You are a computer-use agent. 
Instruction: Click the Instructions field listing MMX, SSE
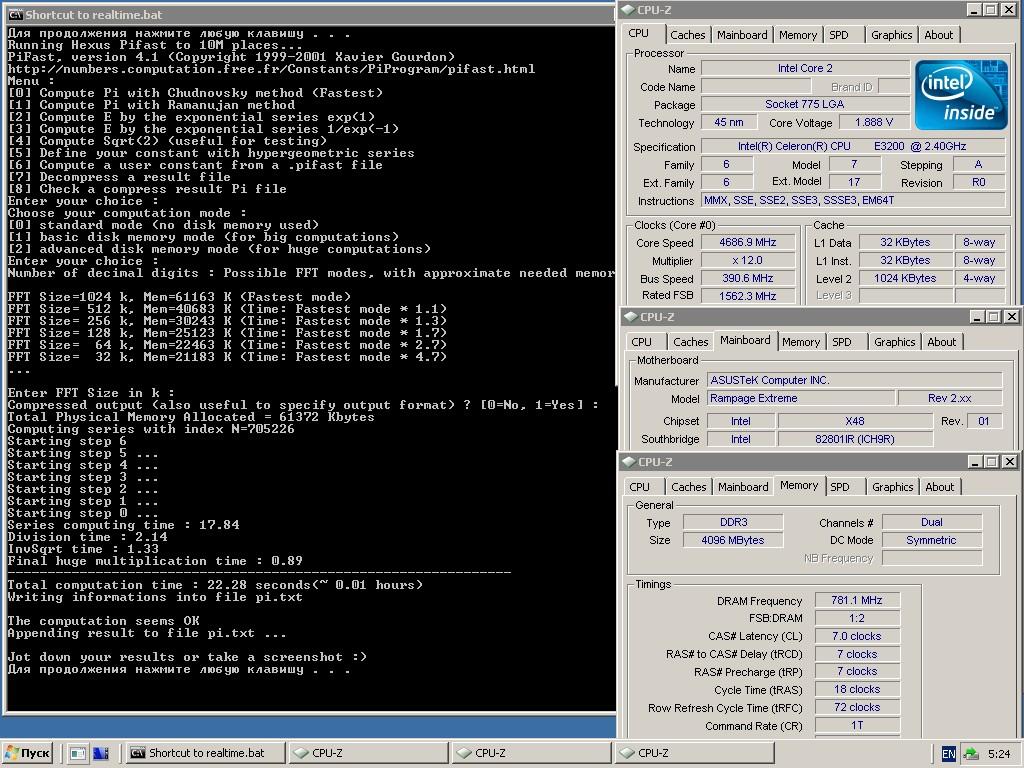click(853, 200)
